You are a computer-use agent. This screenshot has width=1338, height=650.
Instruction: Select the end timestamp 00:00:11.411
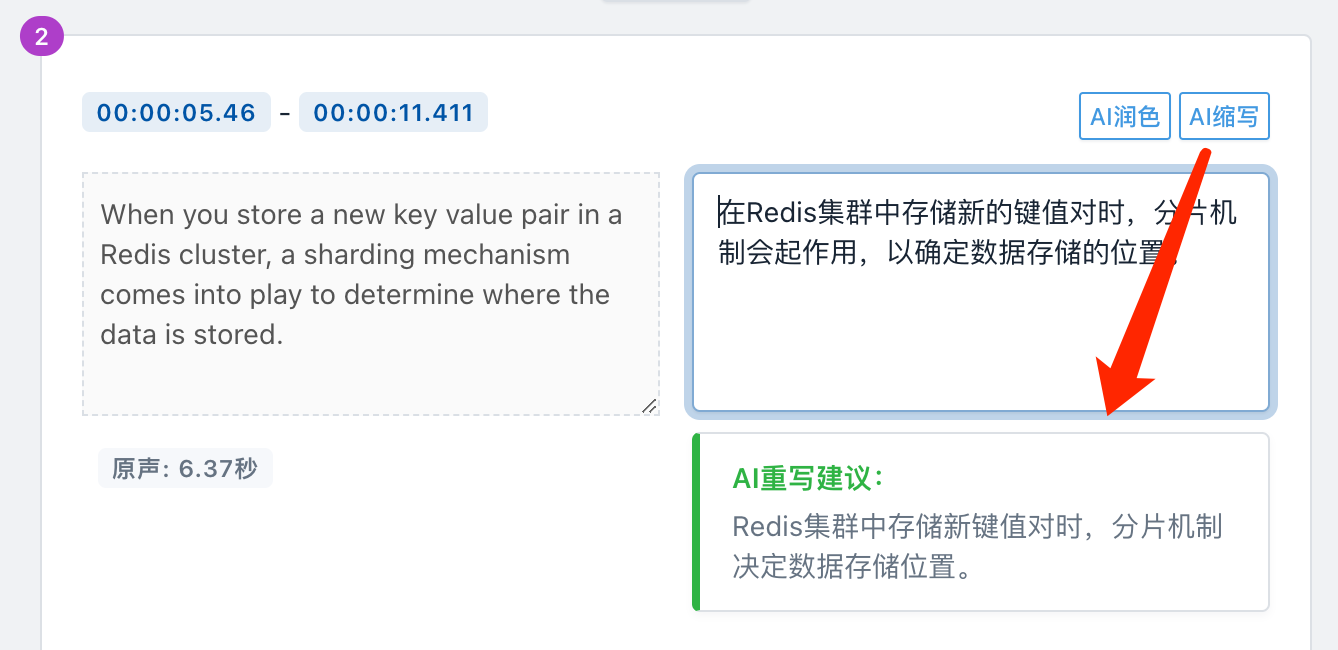click(x=393, y=112)
